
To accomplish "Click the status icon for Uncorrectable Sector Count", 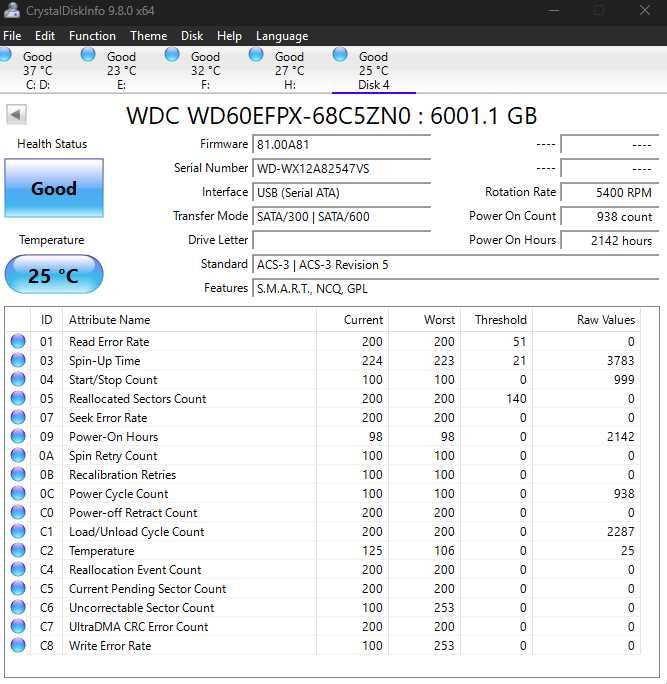I will 18,607.
